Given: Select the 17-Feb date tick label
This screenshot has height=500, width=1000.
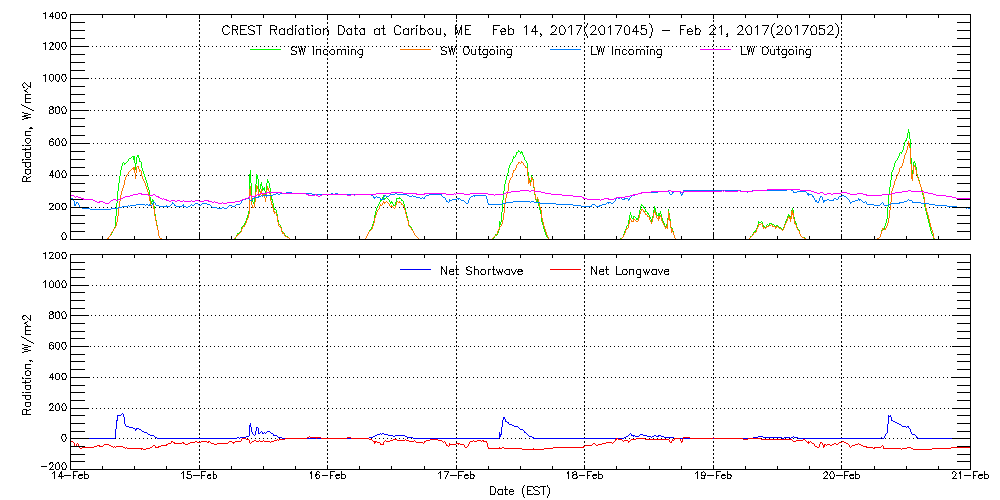Looking at the screenshot, I should coord(456,477).
